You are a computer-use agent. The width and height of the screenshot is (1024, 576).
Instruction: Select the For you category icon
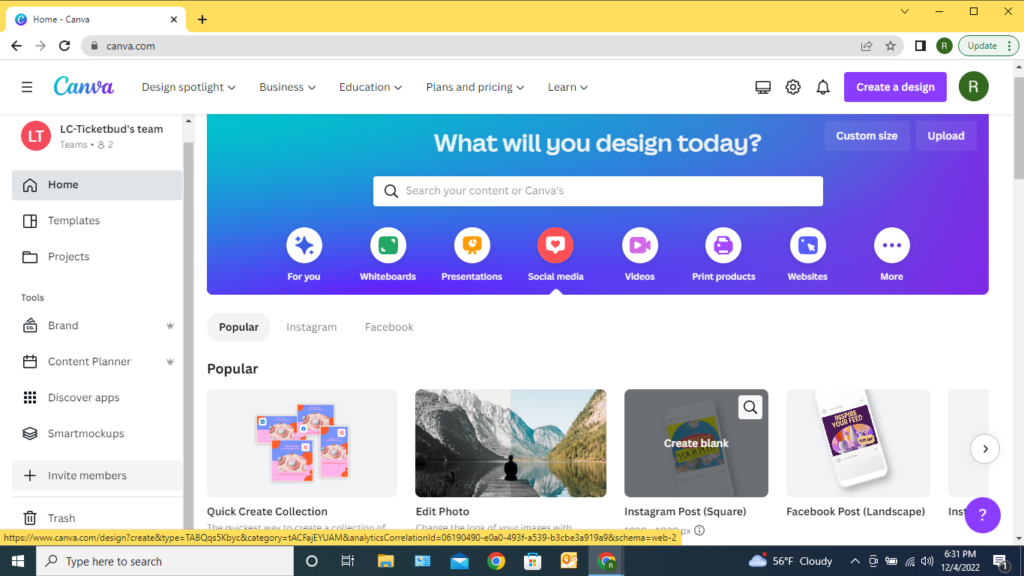304,246
